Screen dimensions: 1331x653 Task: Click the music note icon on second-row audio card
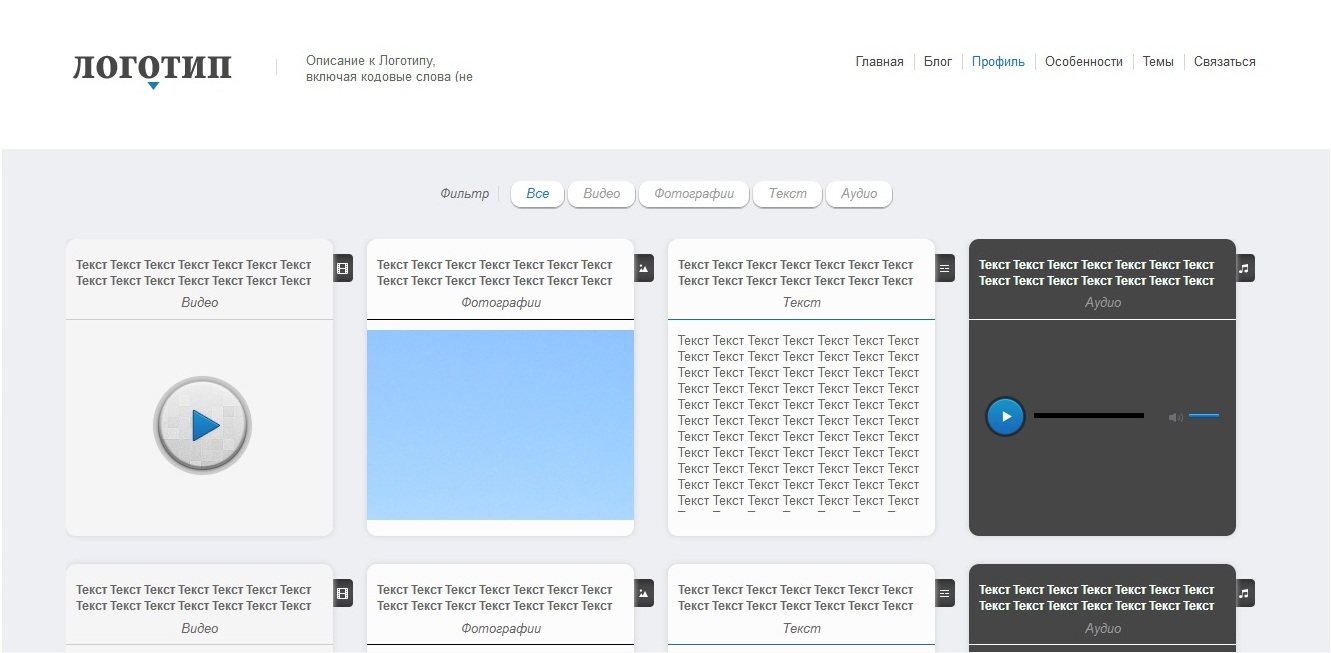coord(1245,593)
